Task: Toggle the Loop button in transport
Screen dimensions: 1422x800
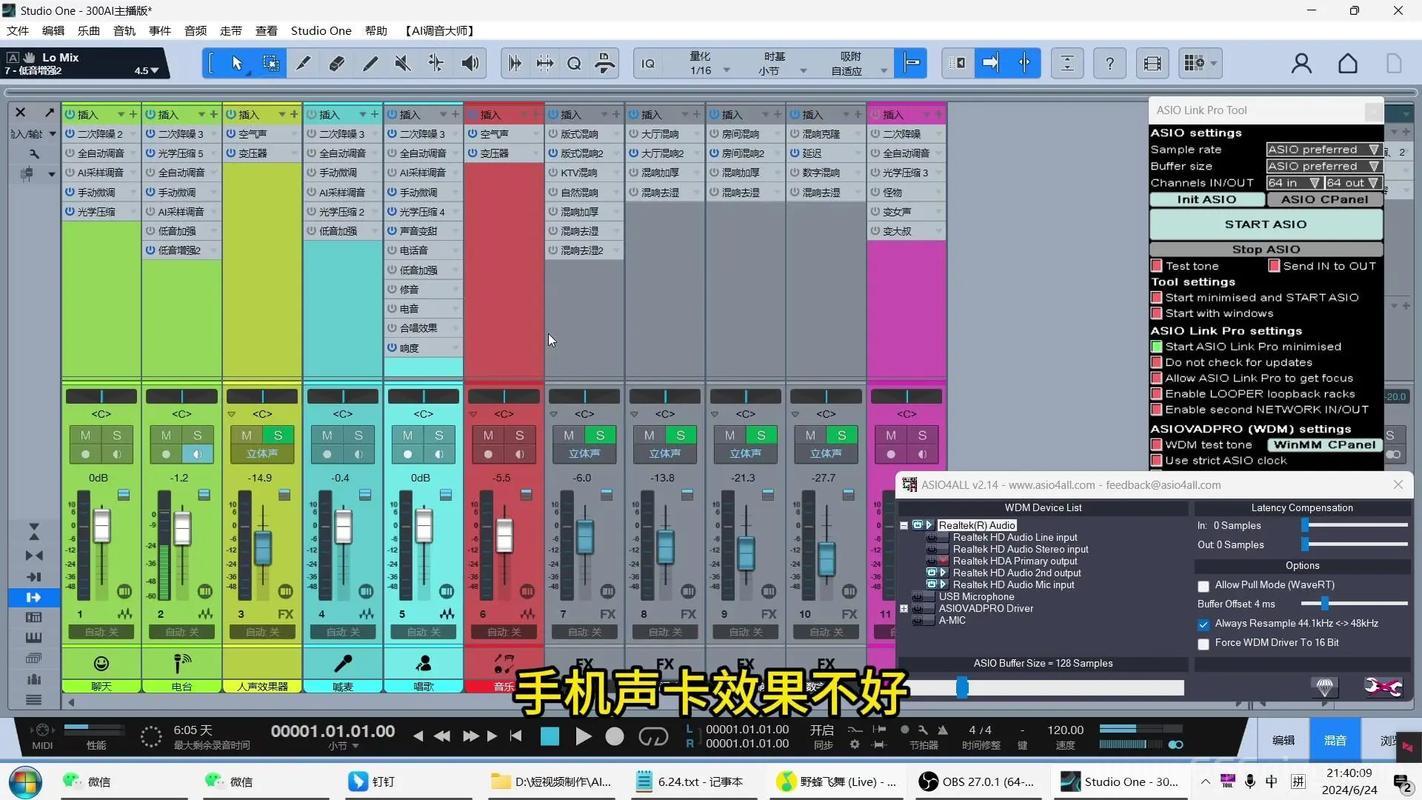Action: coord(653,737)
